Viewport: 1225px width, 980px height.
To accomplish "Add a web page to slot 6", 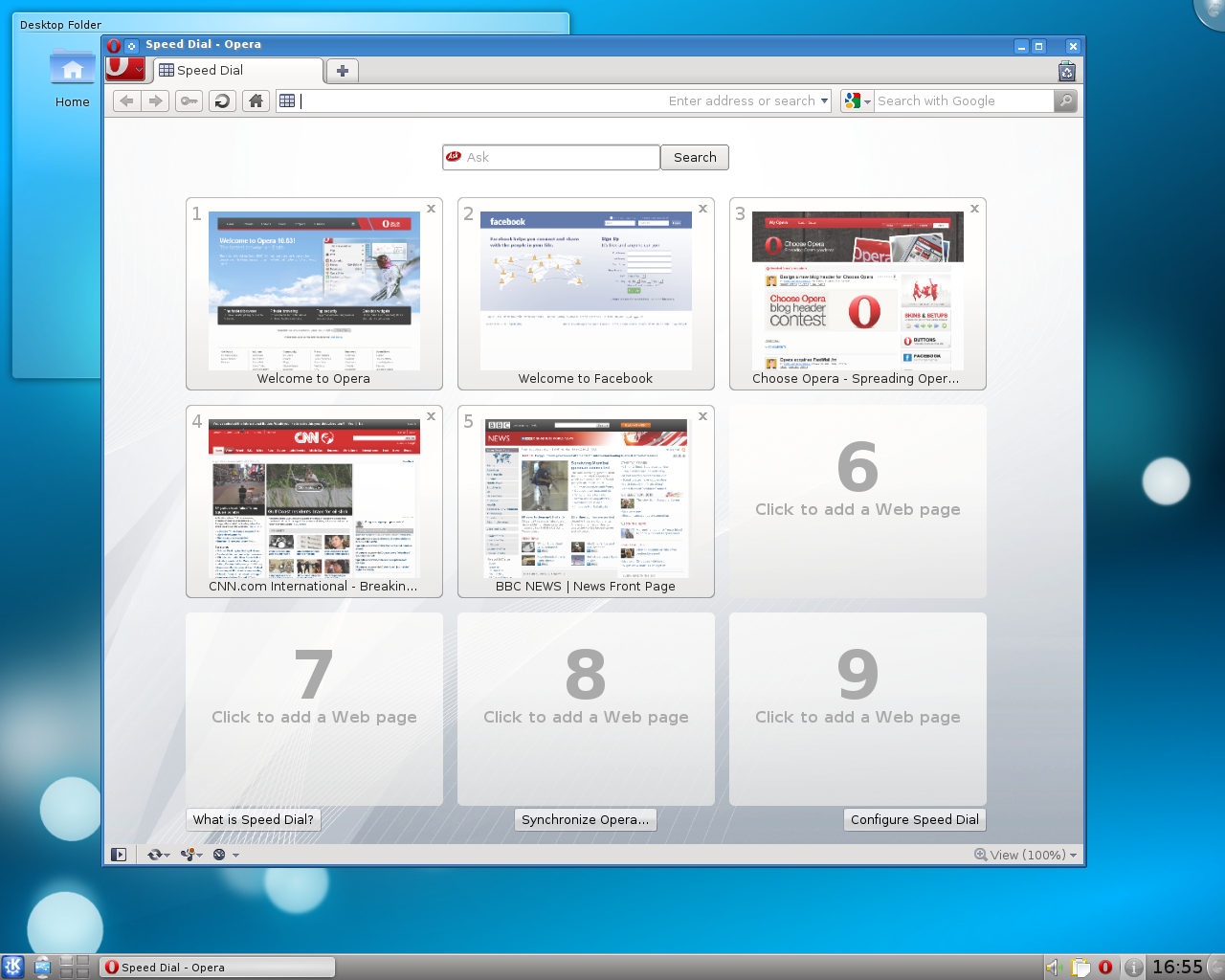I will click(857, 501).
